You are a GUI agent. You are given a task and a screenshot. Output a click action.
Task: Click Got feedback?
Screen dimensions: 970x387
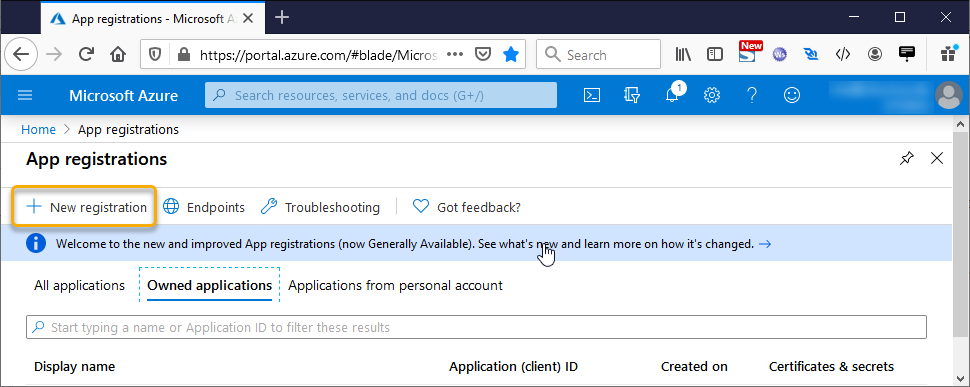point(466,207)
